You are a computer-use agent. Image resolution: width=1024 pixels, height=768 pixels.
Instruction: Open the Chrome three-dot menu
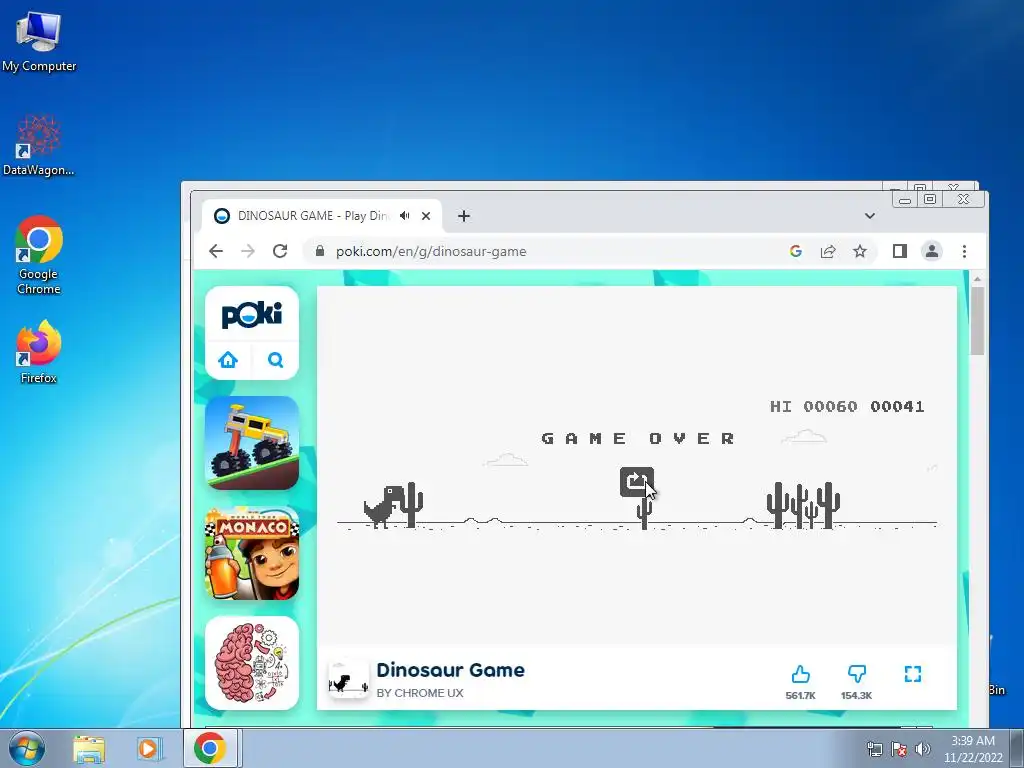pyautogui.click(x=965, y=251)
